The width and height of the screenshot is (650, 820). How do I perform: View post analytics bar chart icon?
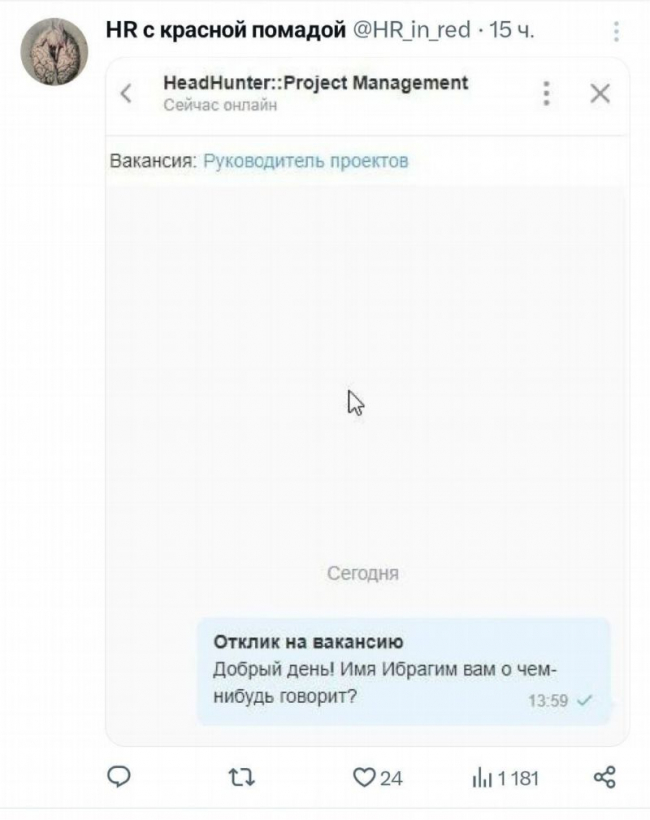point(482,778)
